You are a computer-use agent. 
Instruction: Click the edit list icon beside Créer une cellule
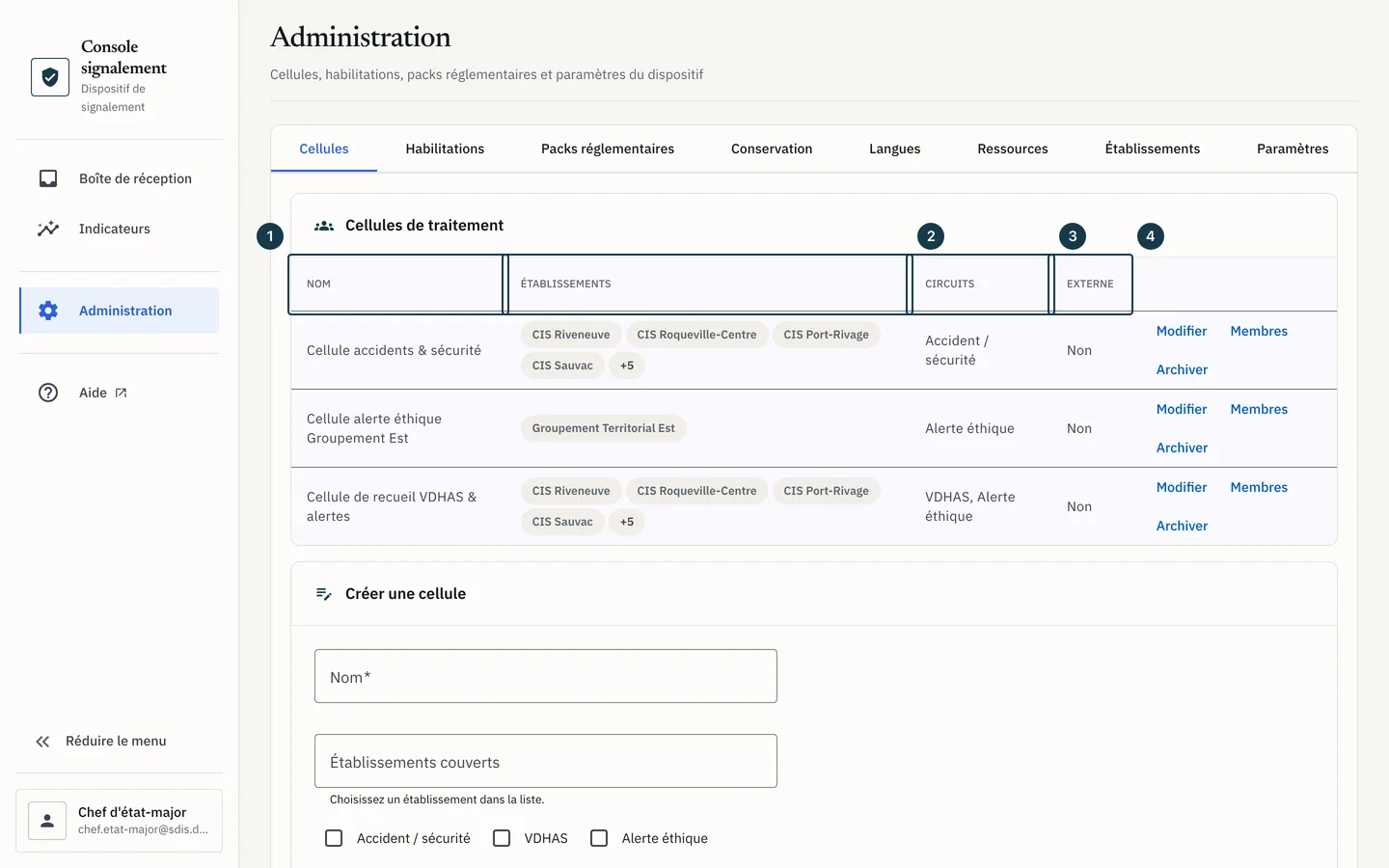[x=324, y=594]
